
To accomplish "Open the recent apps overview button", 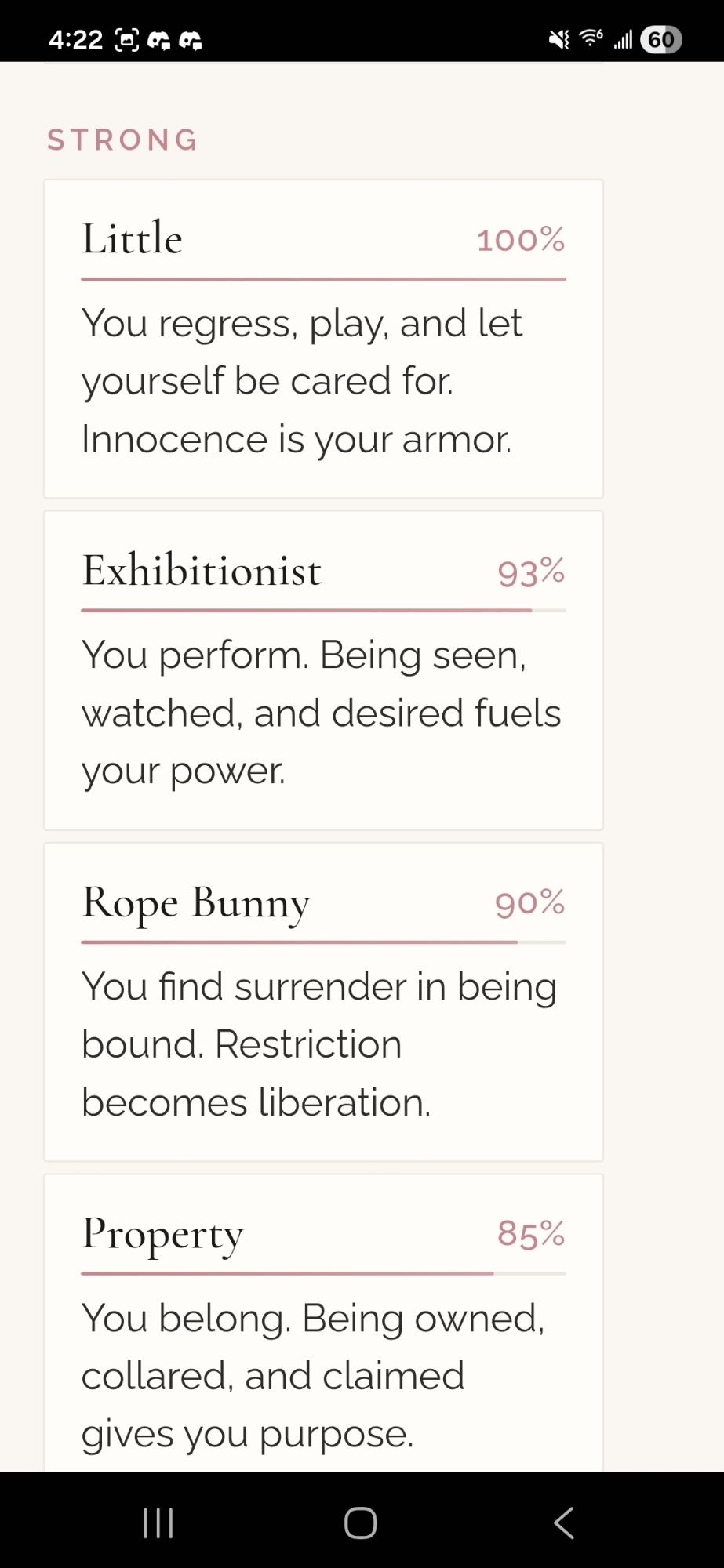I will [x=158, y=1523].
